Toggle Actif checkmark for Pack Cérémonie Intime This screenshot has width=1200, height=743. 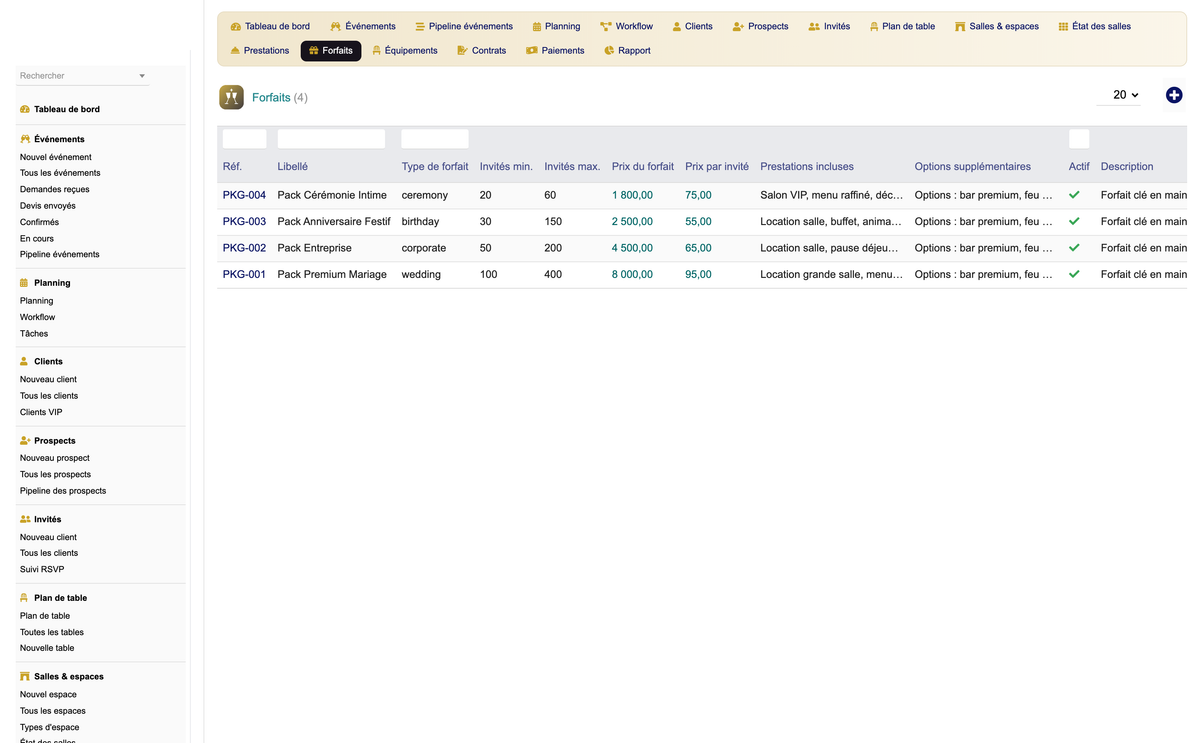point(1074,195)
